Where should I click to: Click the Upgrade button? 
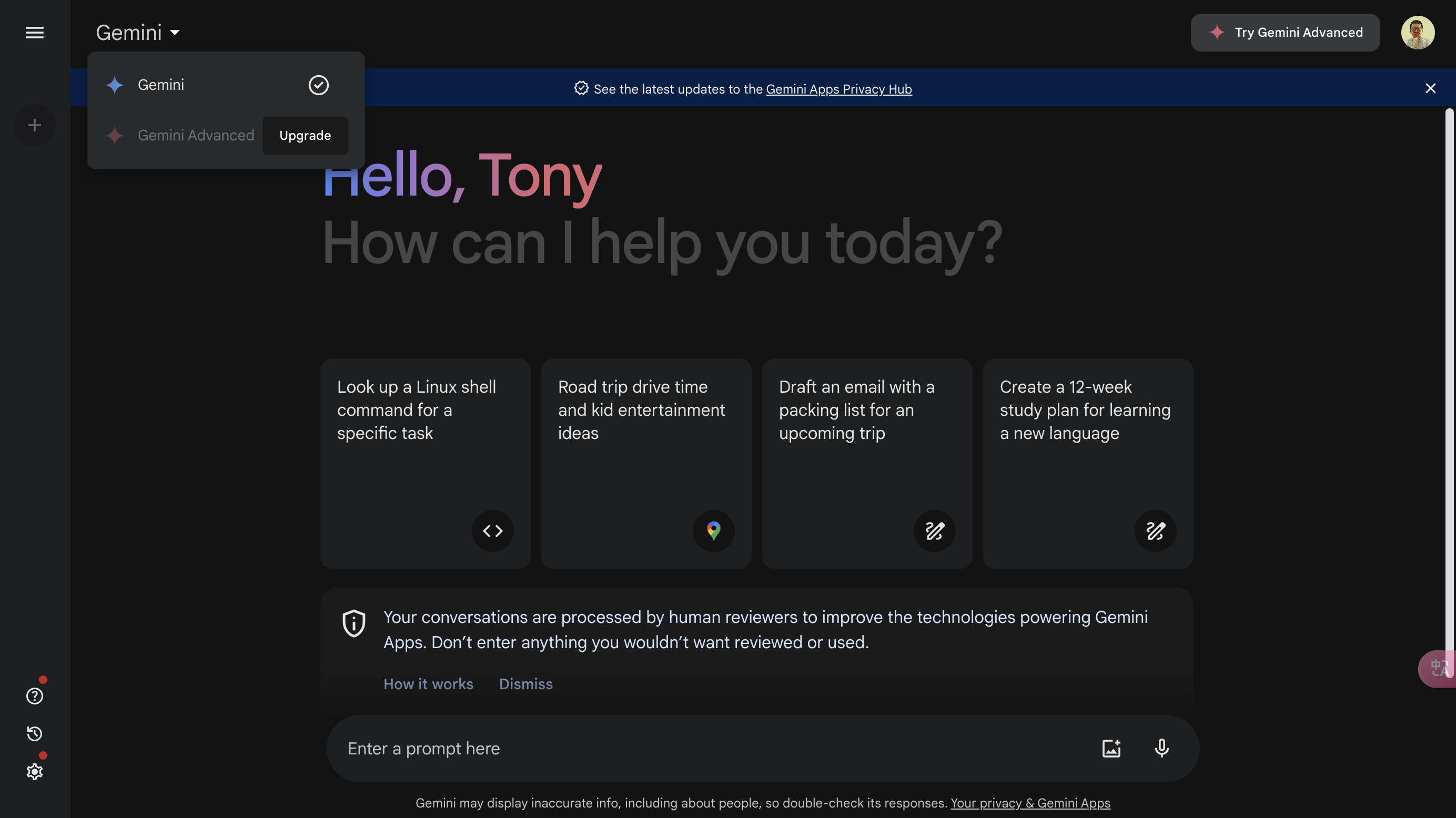(x=305, y=135)
